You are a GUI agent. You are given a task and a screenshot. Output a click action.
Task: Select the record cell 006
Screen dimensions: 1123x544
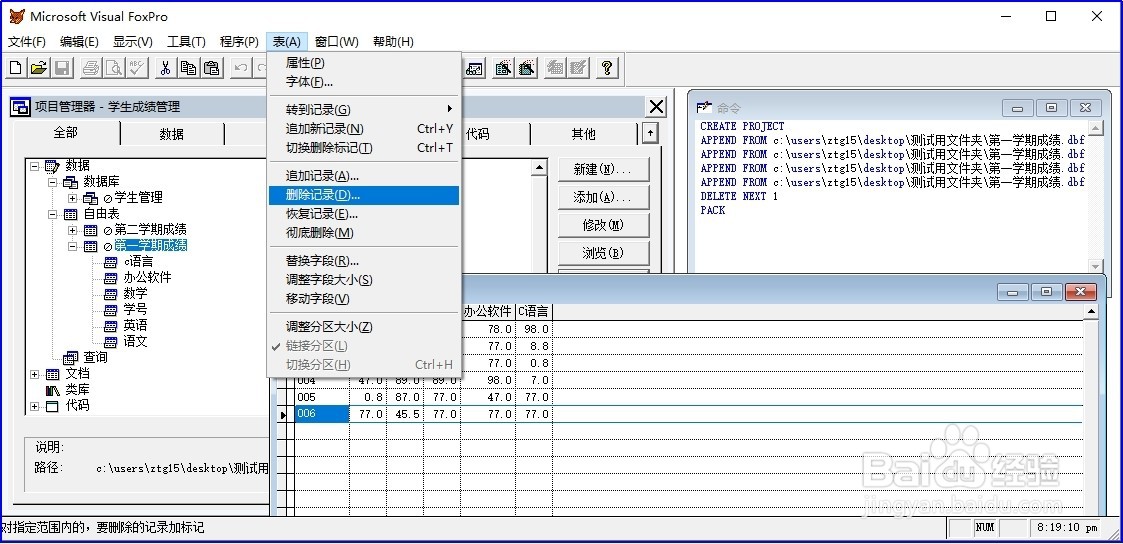322,414
